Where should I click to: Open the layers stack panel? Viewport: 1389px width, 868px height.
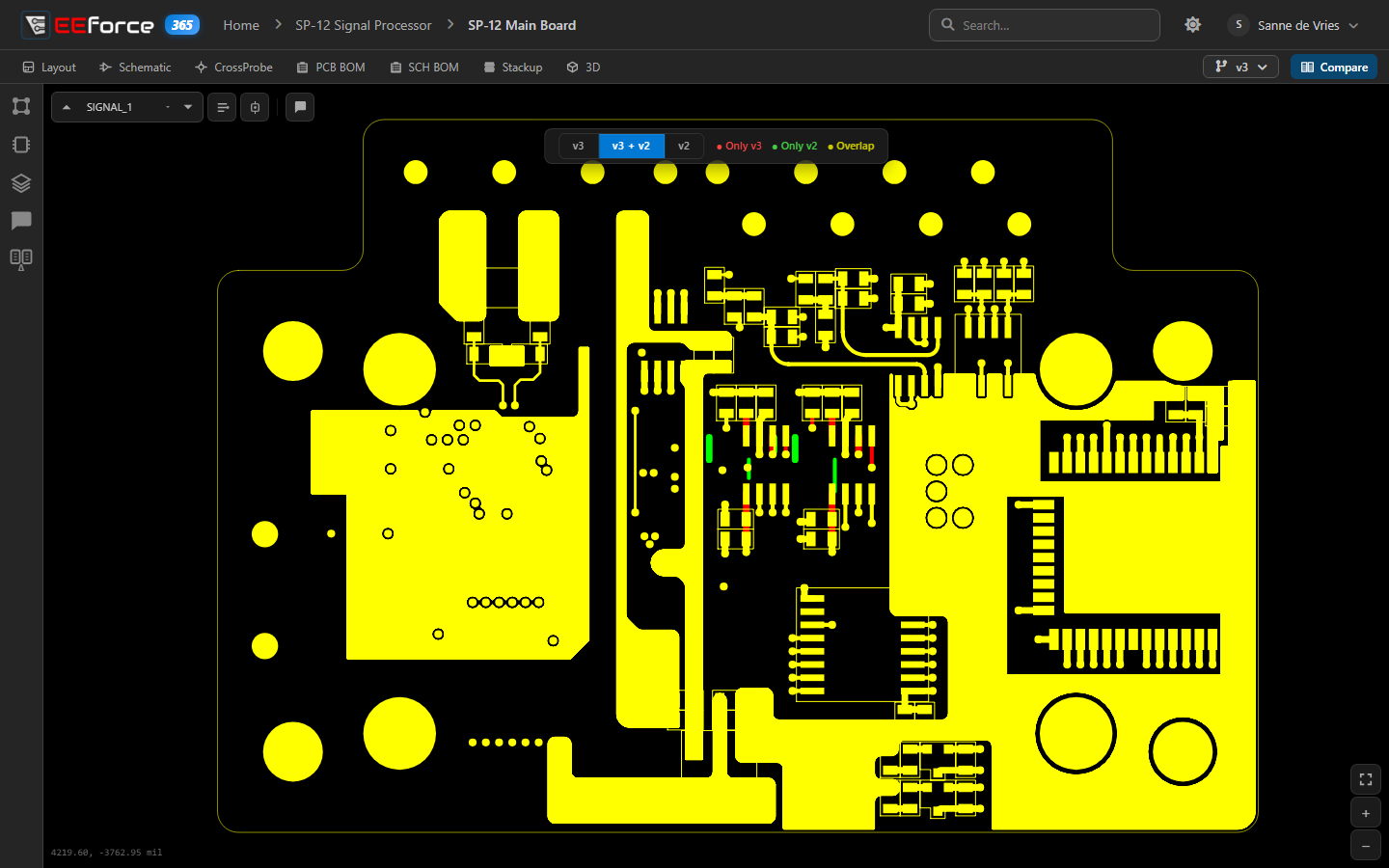[x=21, y=183]
